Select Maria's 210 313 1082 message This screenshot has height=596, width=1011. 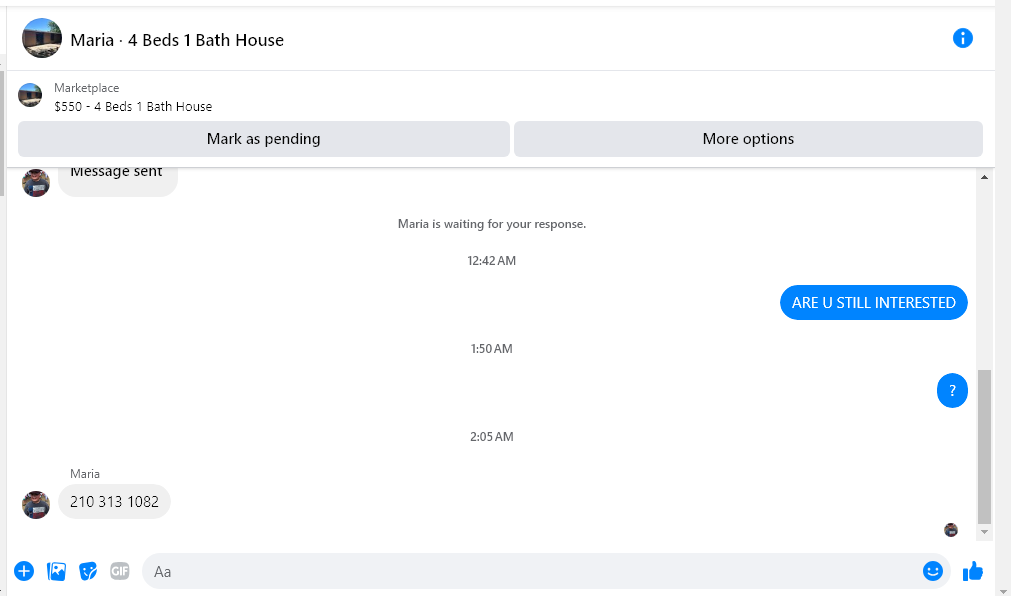click(114, 501)
